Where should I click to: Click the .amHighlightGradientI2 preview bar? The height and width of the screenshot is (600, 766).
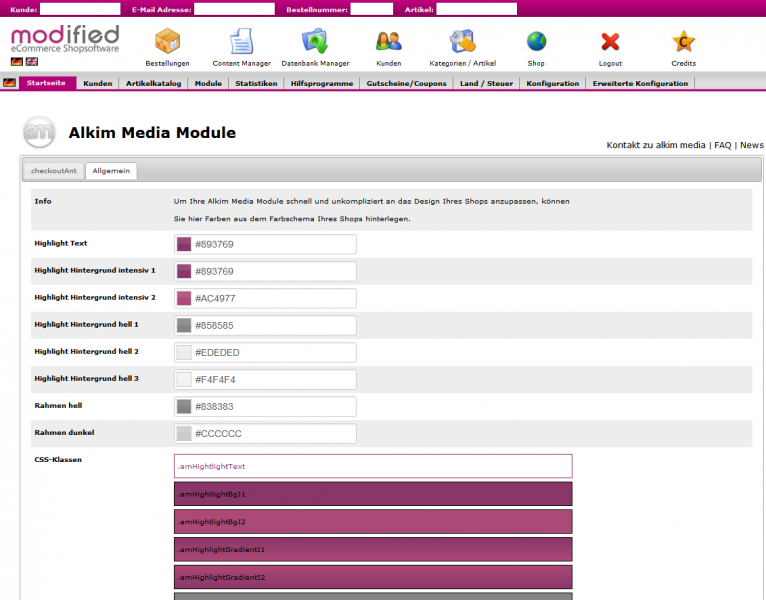373,577
